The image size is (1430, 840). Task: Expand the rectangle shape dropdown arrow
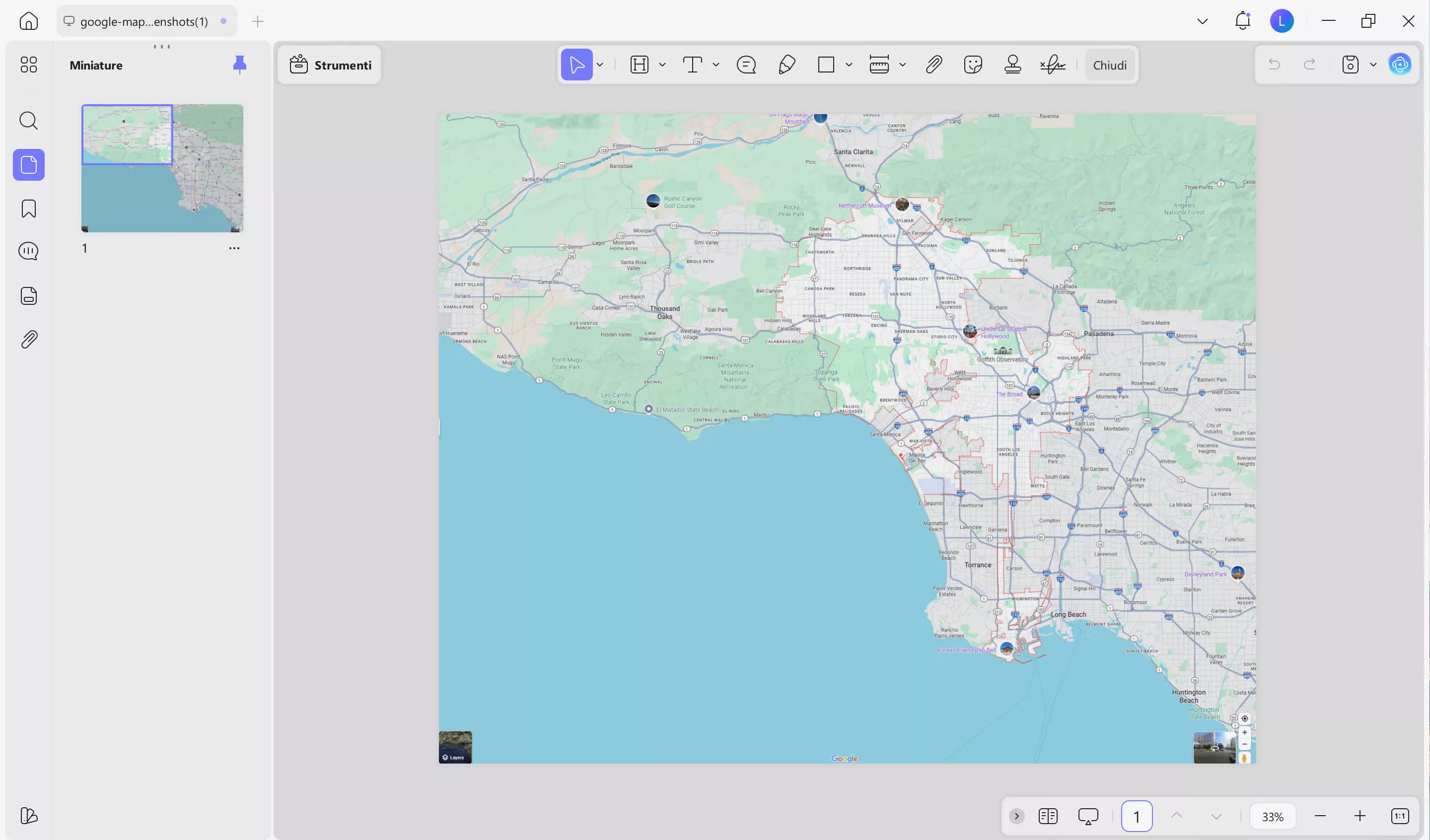[849, 65]
